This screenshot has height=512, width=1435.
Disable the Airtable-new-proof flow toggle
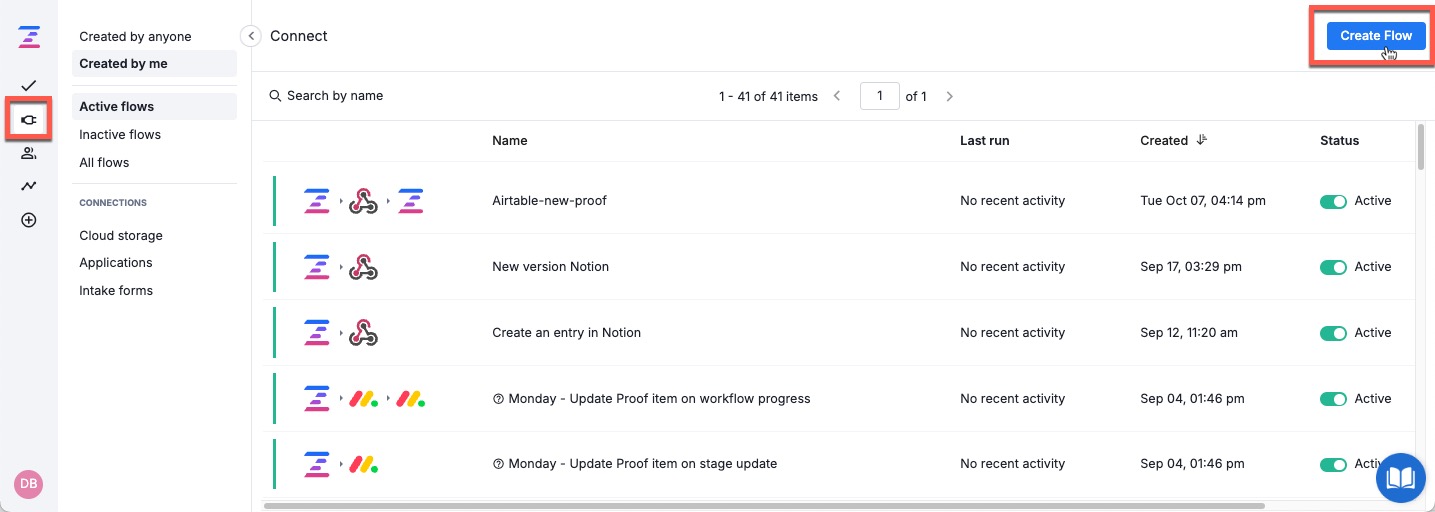1333,201
